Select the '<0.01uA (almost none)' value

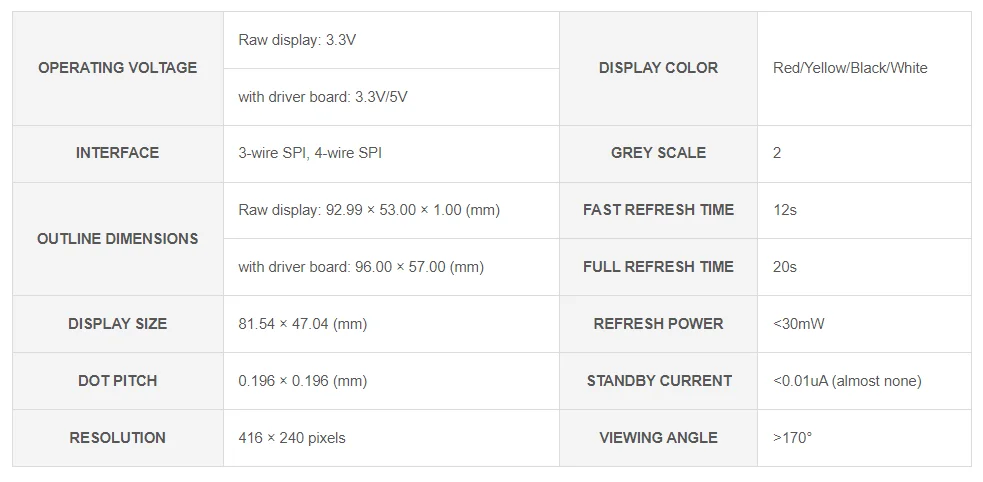coord(847,381)
